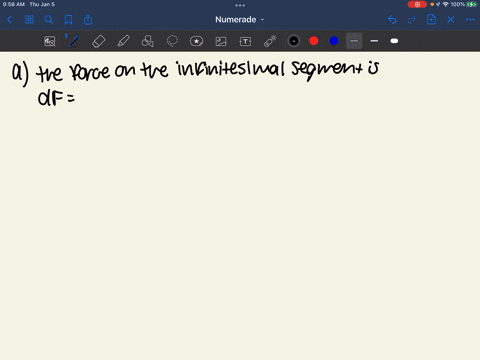Choose the blue pen color

pyautogui.click(x=334, y=41)
